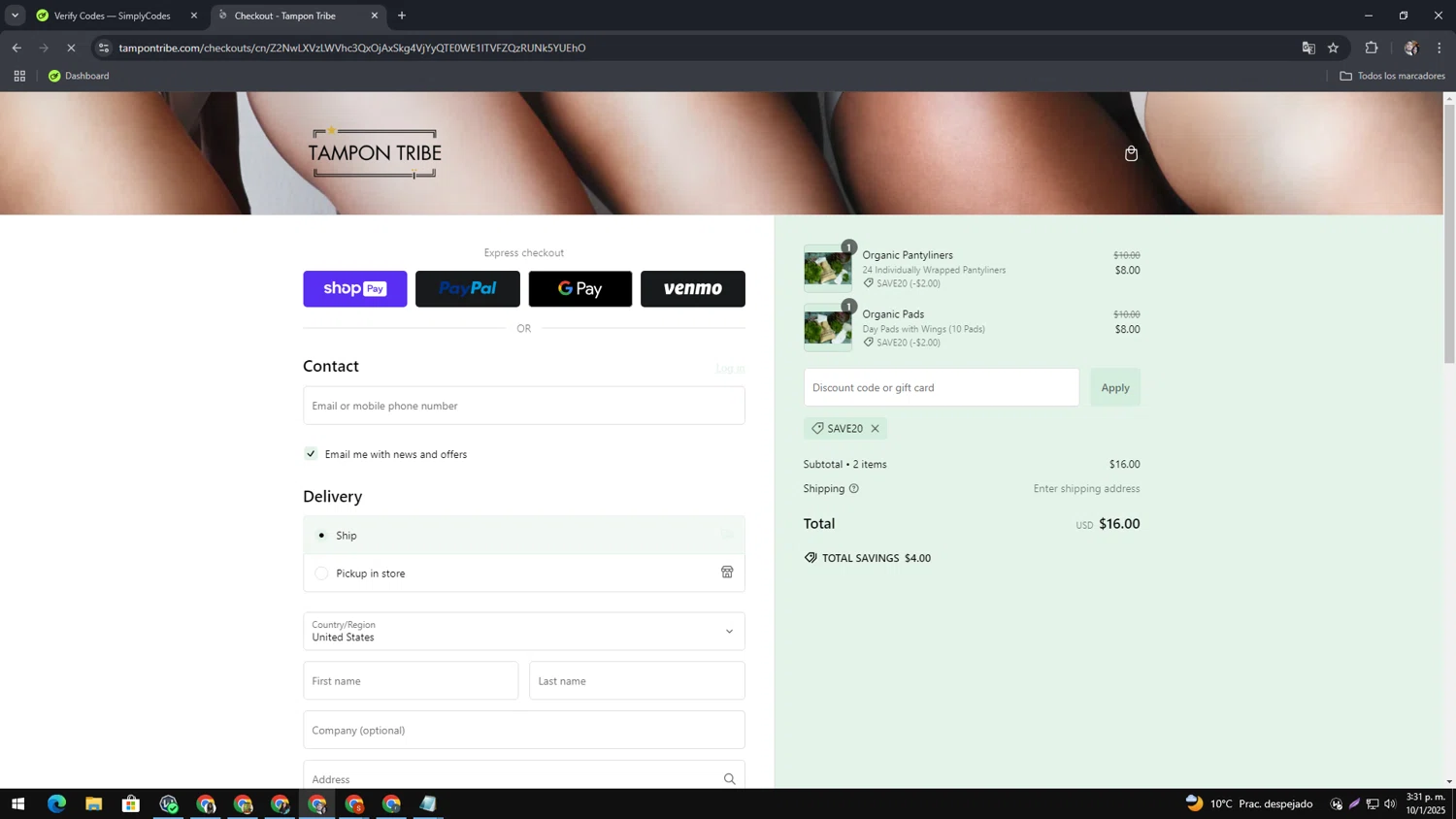Open the apps grid in bookmarks bar

(19, 76)
